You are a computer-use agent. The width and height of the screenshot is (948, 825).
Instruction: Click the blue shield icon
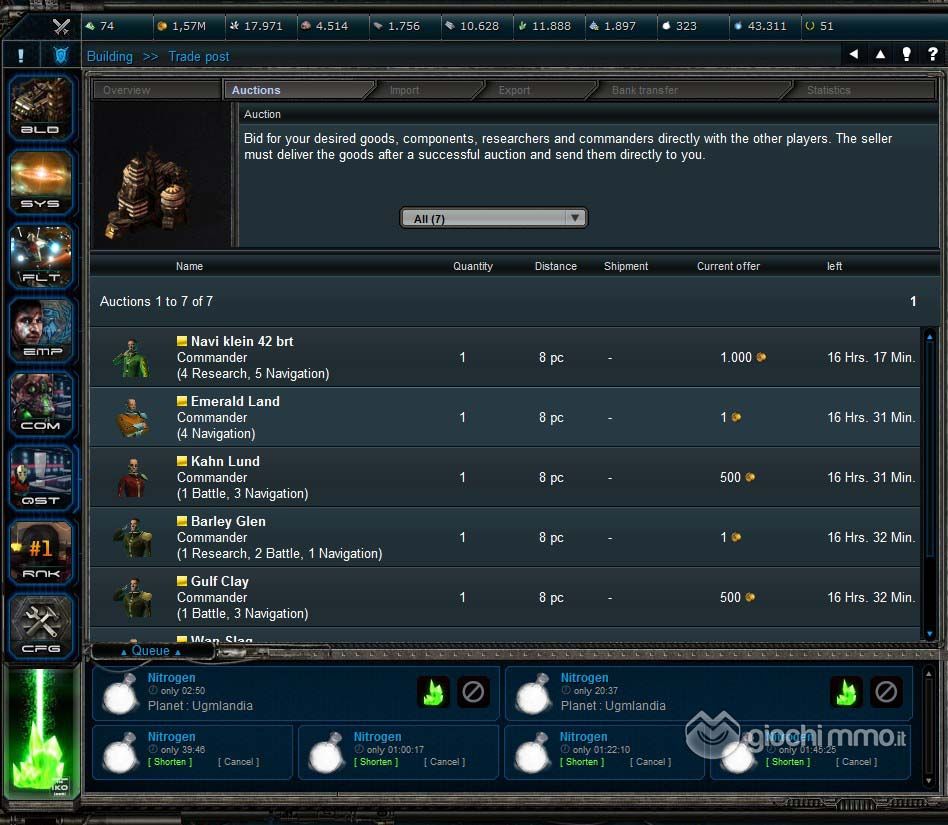60,56
